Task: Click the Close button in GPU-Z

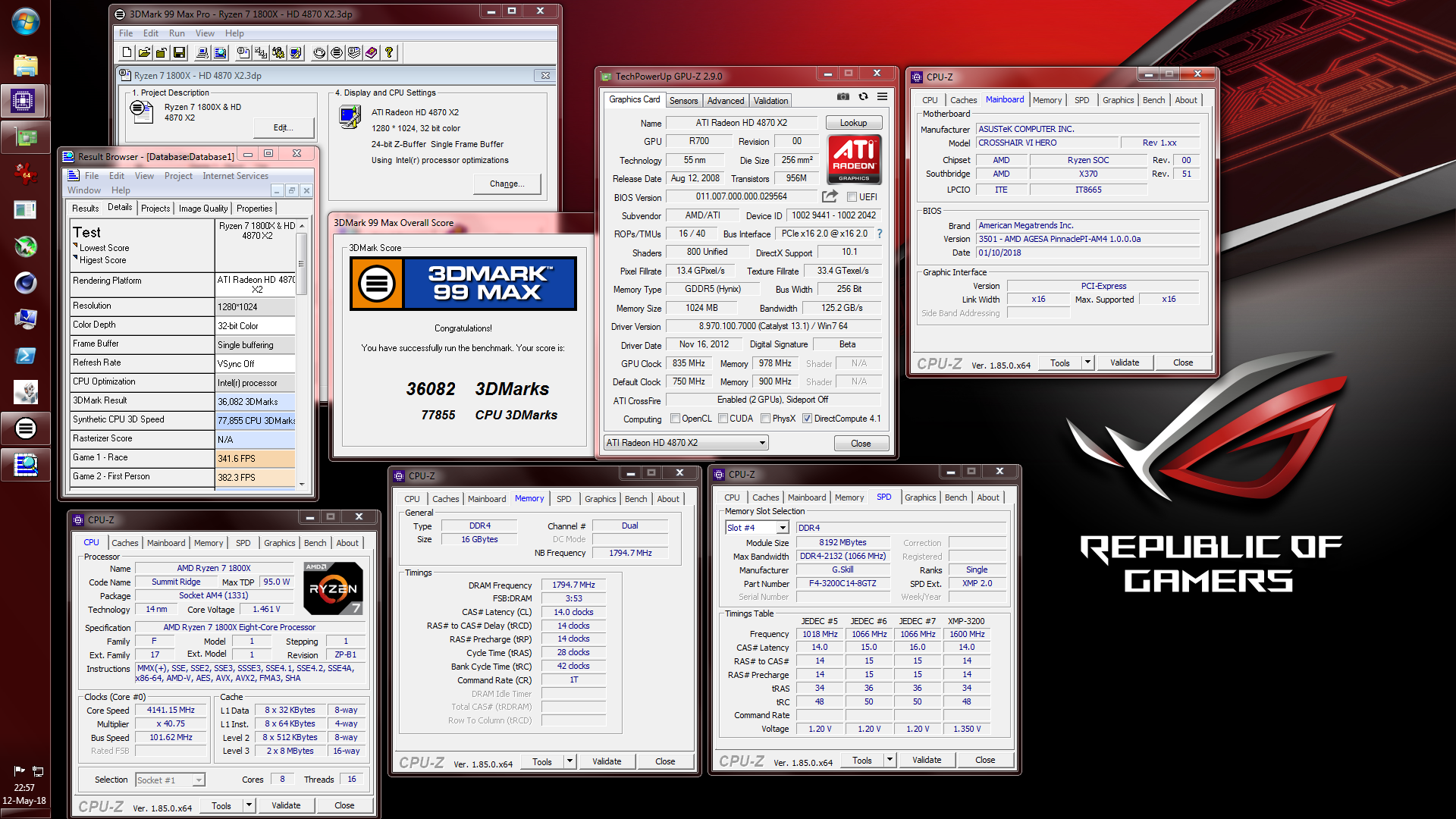Action: [x=861, y=444]
